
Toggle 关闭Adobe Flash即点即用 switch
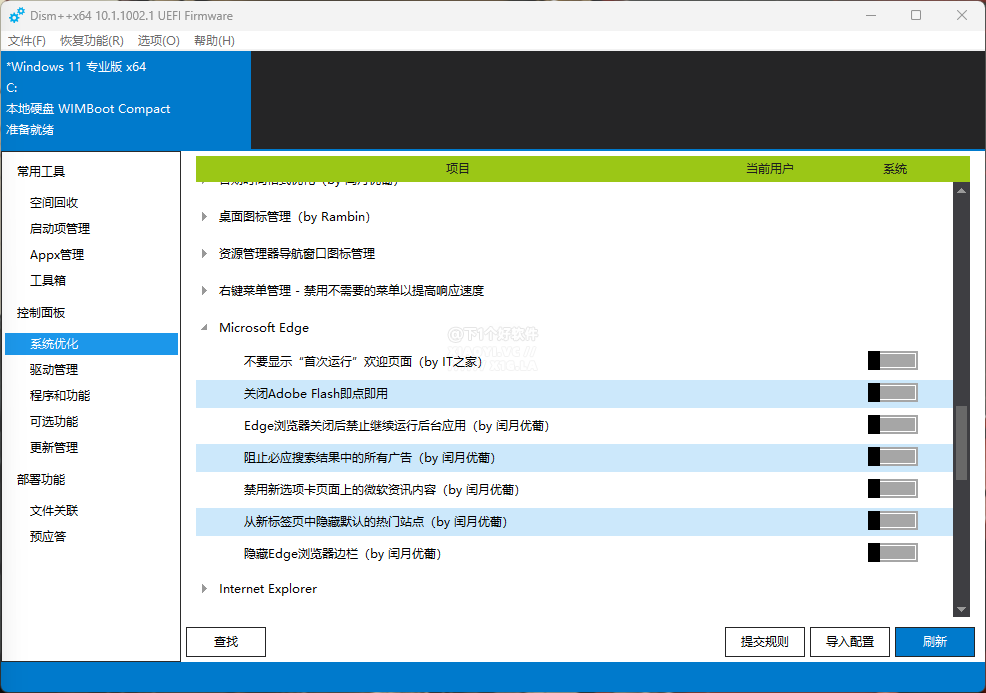pos(892,393)
